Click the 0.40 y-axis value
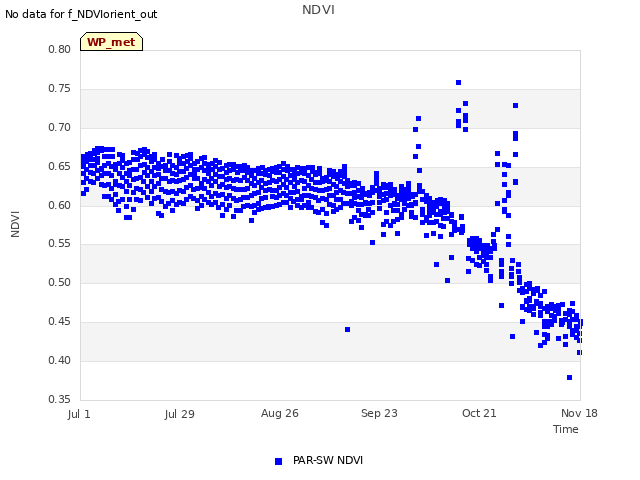 point(60,360)
